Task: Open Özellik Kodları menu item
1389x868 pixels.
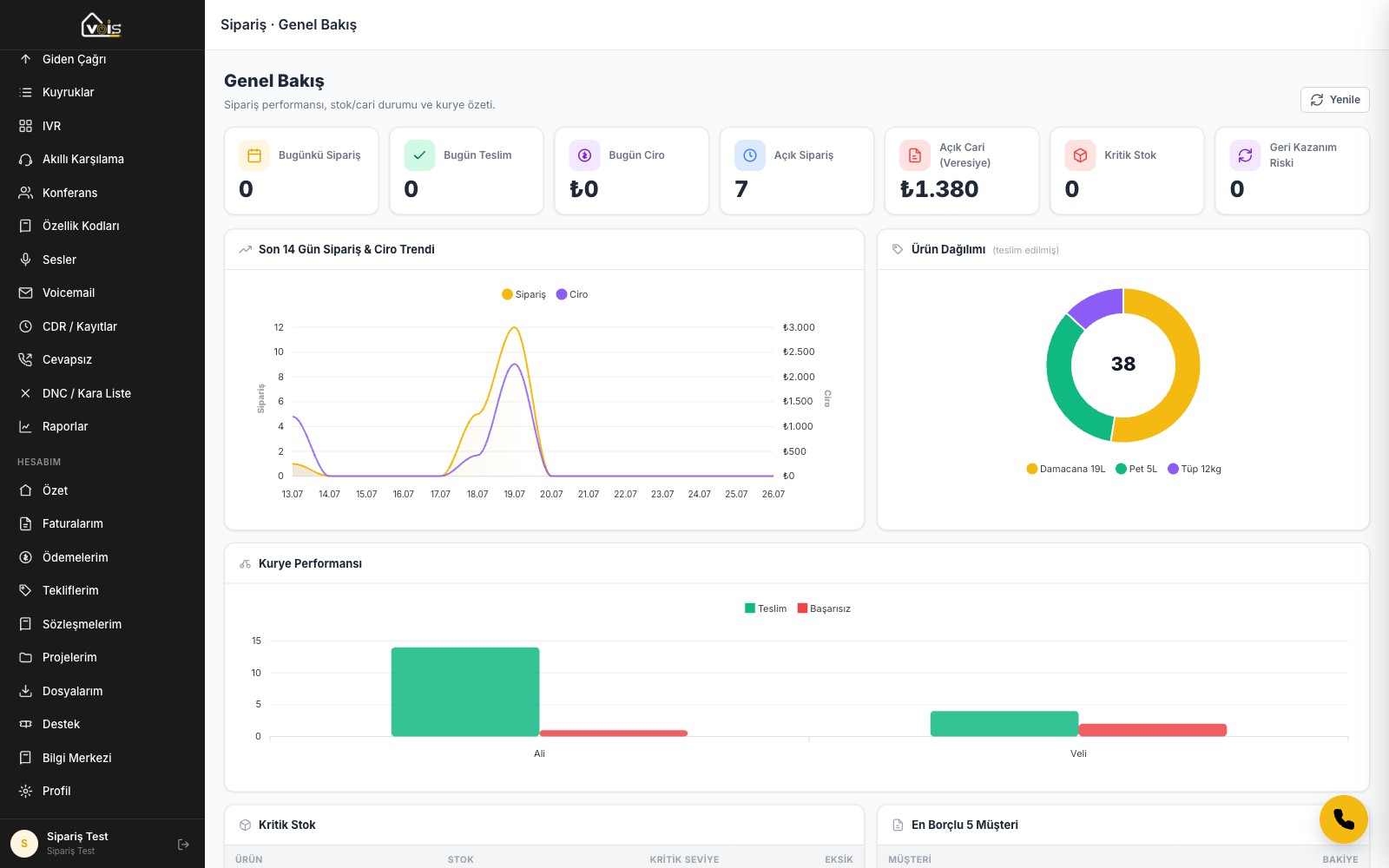Action: click(102, 226)
